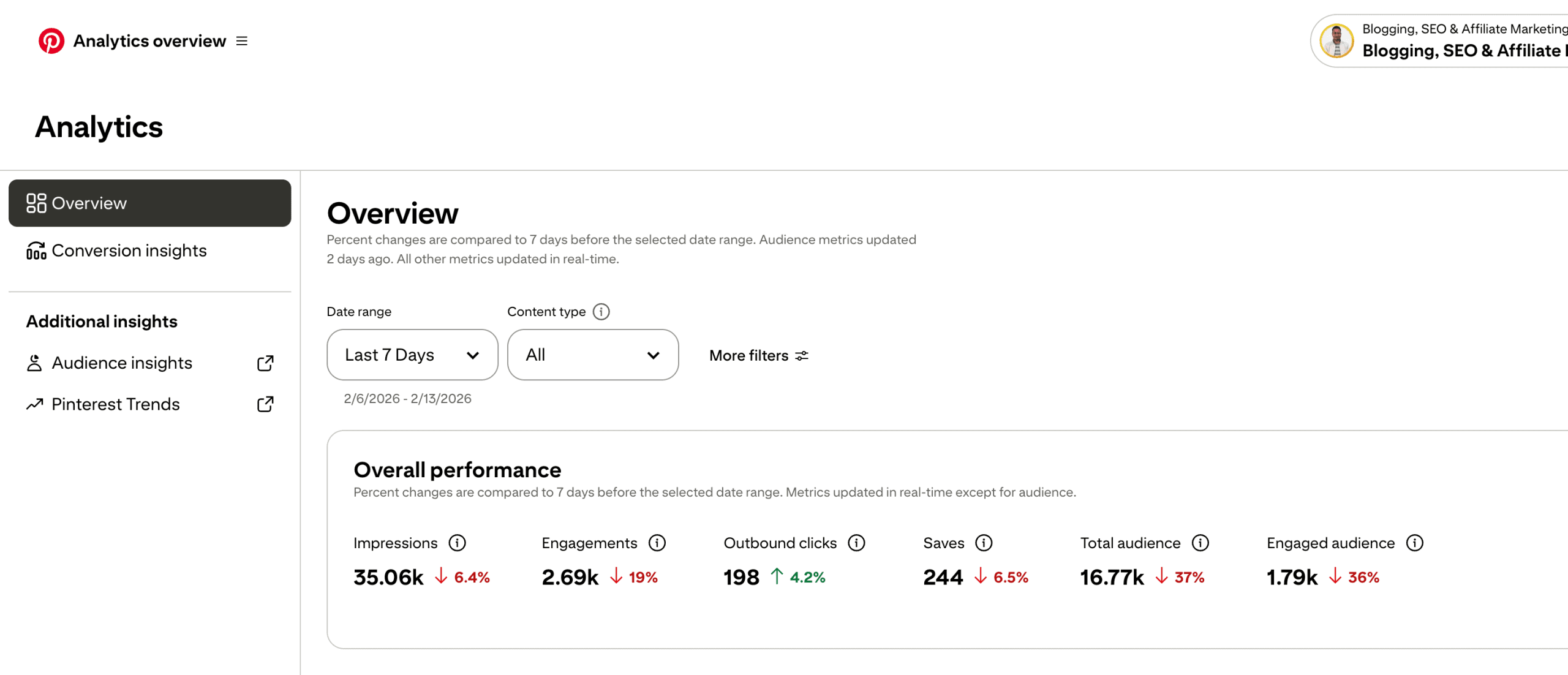Open Audience insights via its external link icon
Screen dimensions: 1568x675
click(265, 363)
